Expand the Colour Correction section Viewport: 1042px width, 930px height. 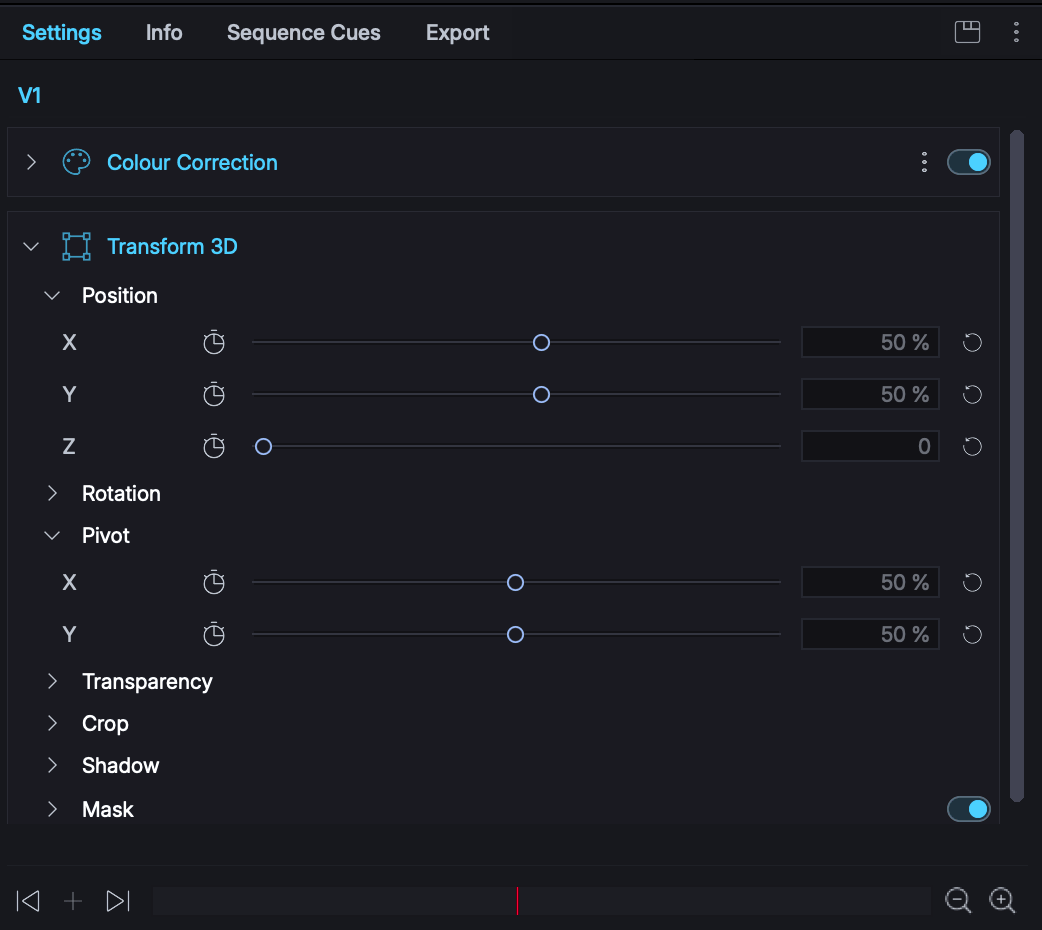[31, 162]
